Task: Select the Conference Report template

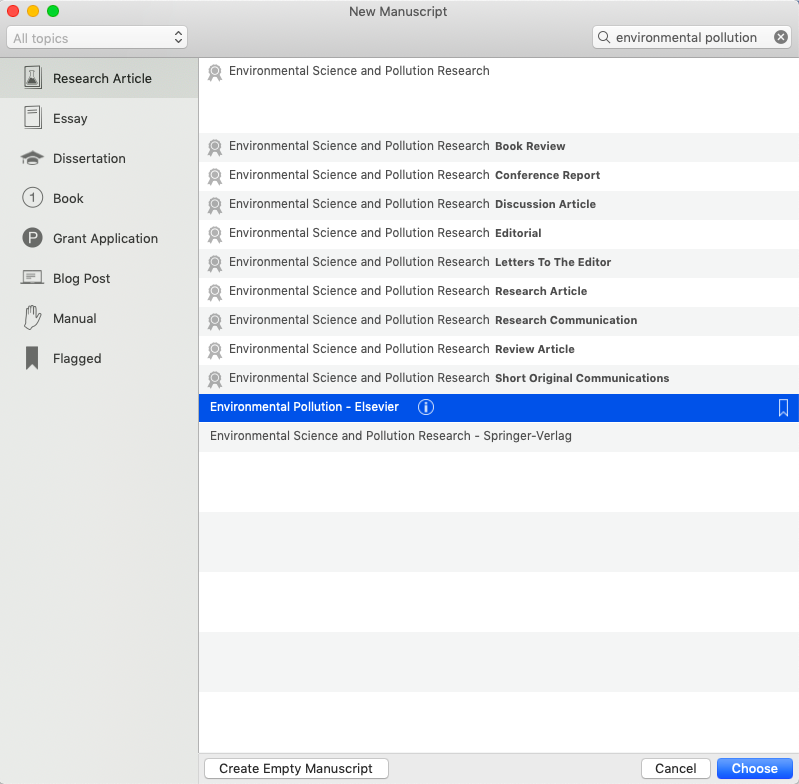Action: (499, 176)
